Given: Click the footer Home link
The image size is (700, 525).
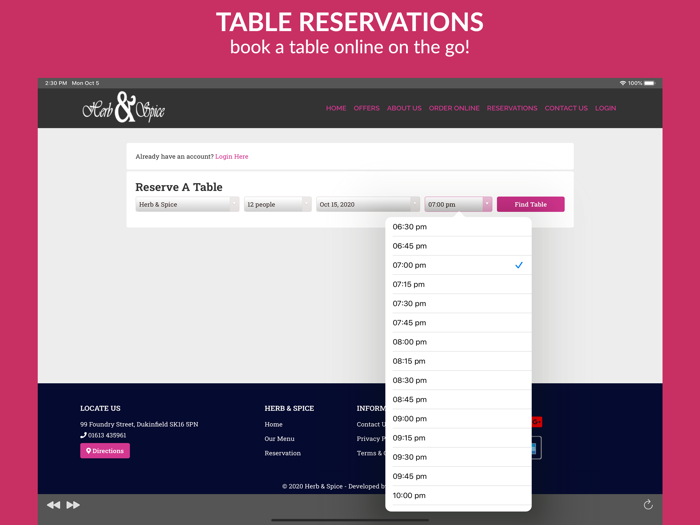Looking at the screenshot, I should (273, 424).
